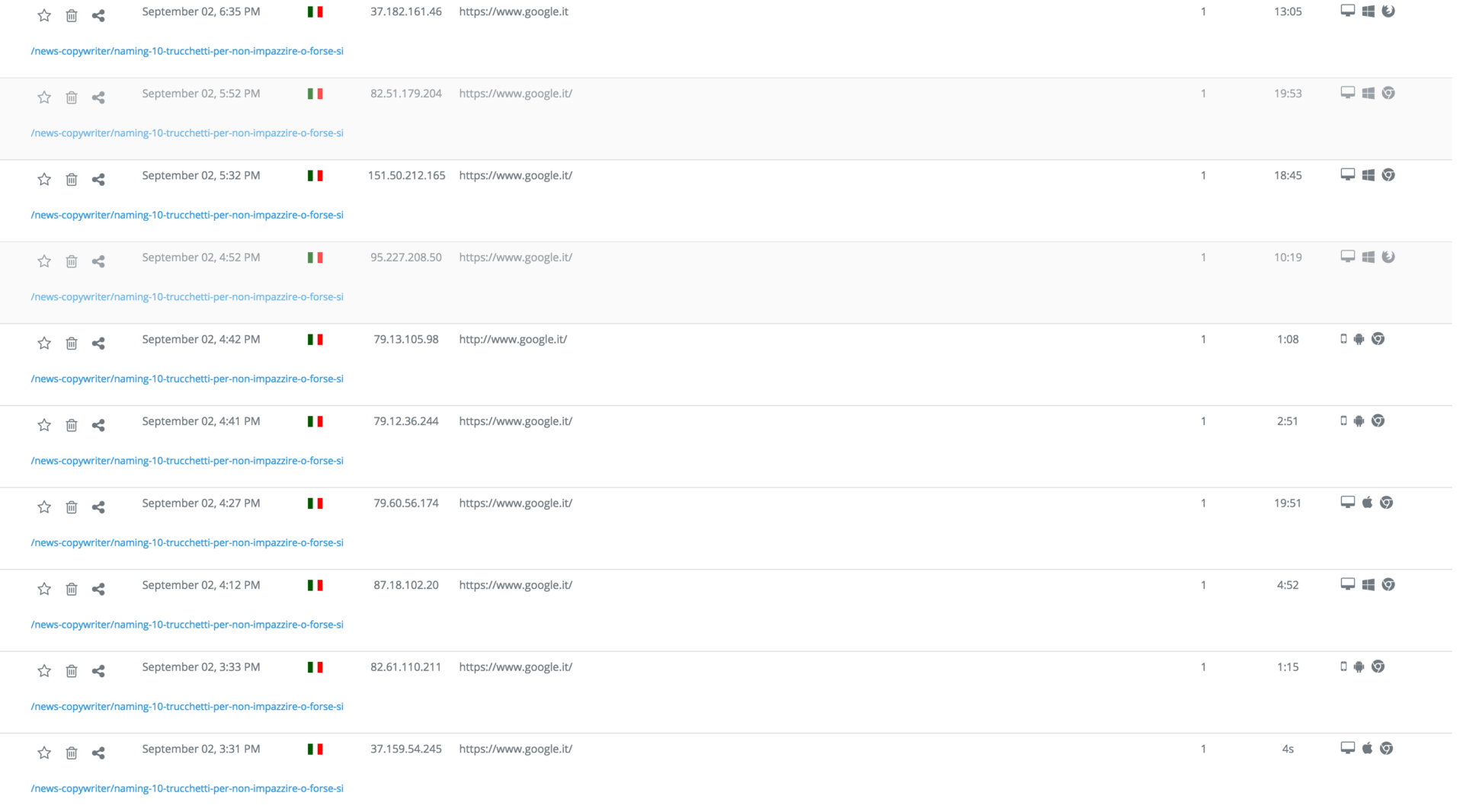Share the visit from IP 79.12.36.244
Image resolution: width=1463 pixels, height=812 pixels.
98,425
